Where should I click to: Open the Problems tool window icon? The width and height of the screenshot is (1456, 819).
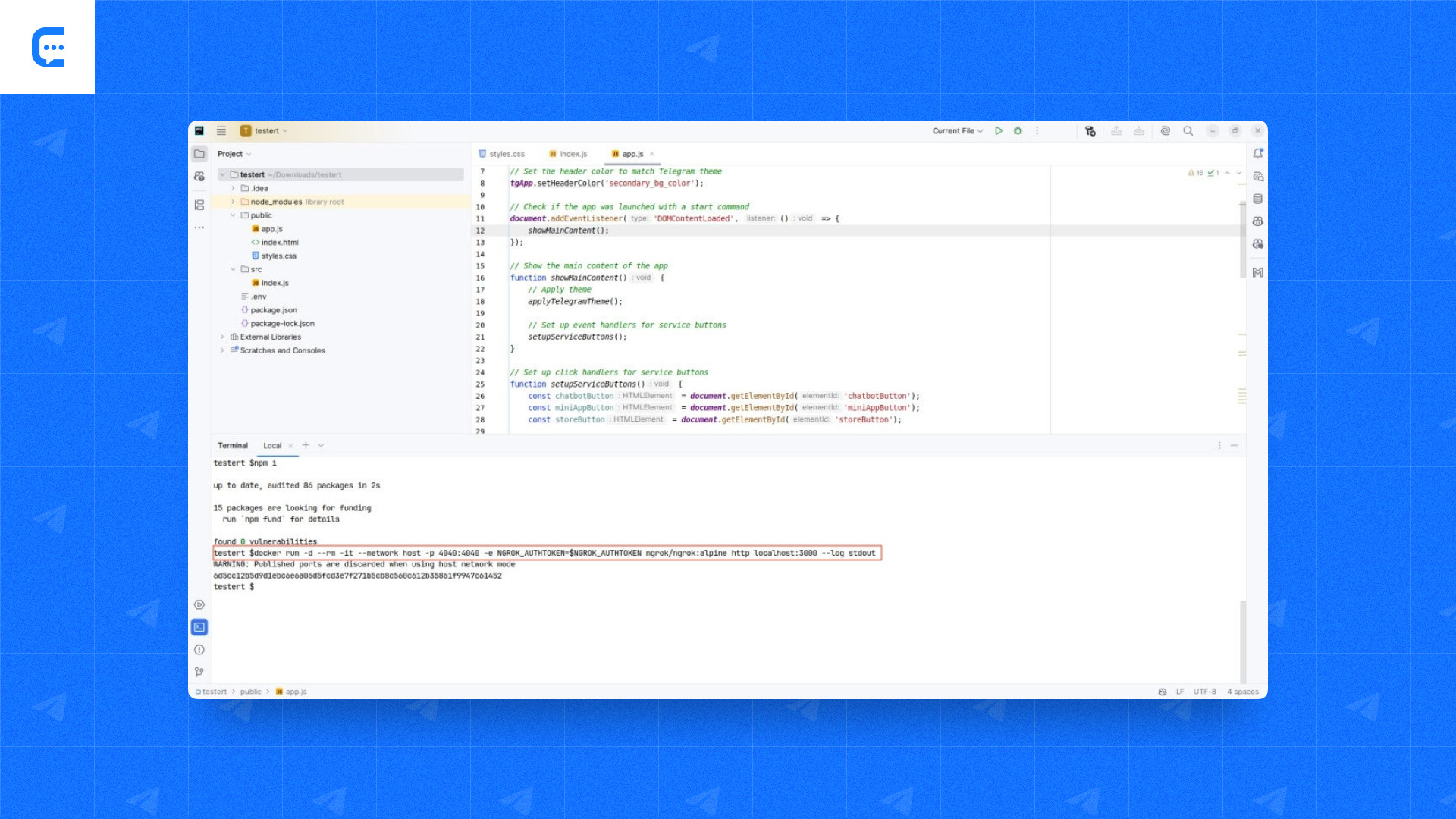[199, 650]
